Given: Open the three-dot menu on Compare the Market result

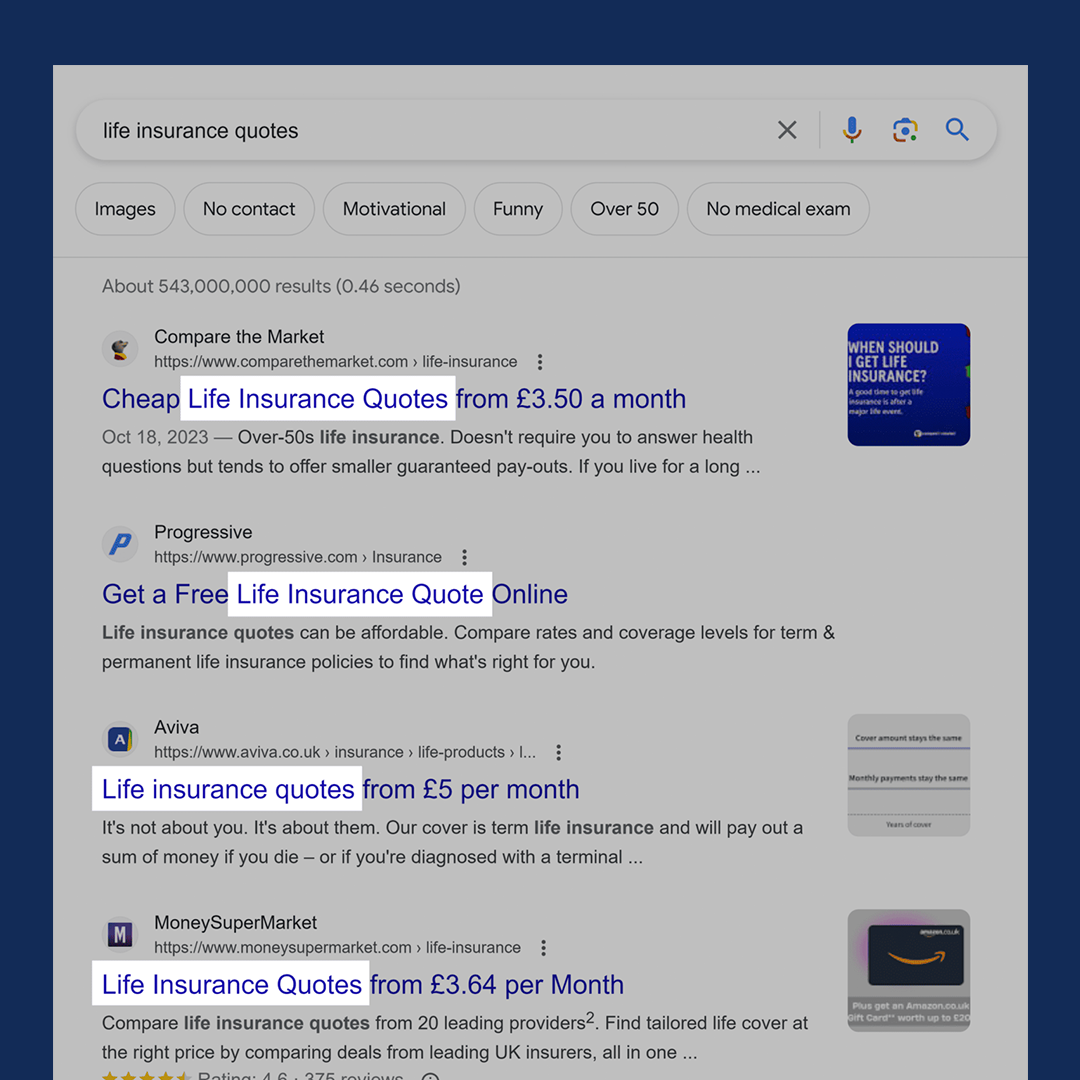Looking at the screenshot, I should click(539, 362).
